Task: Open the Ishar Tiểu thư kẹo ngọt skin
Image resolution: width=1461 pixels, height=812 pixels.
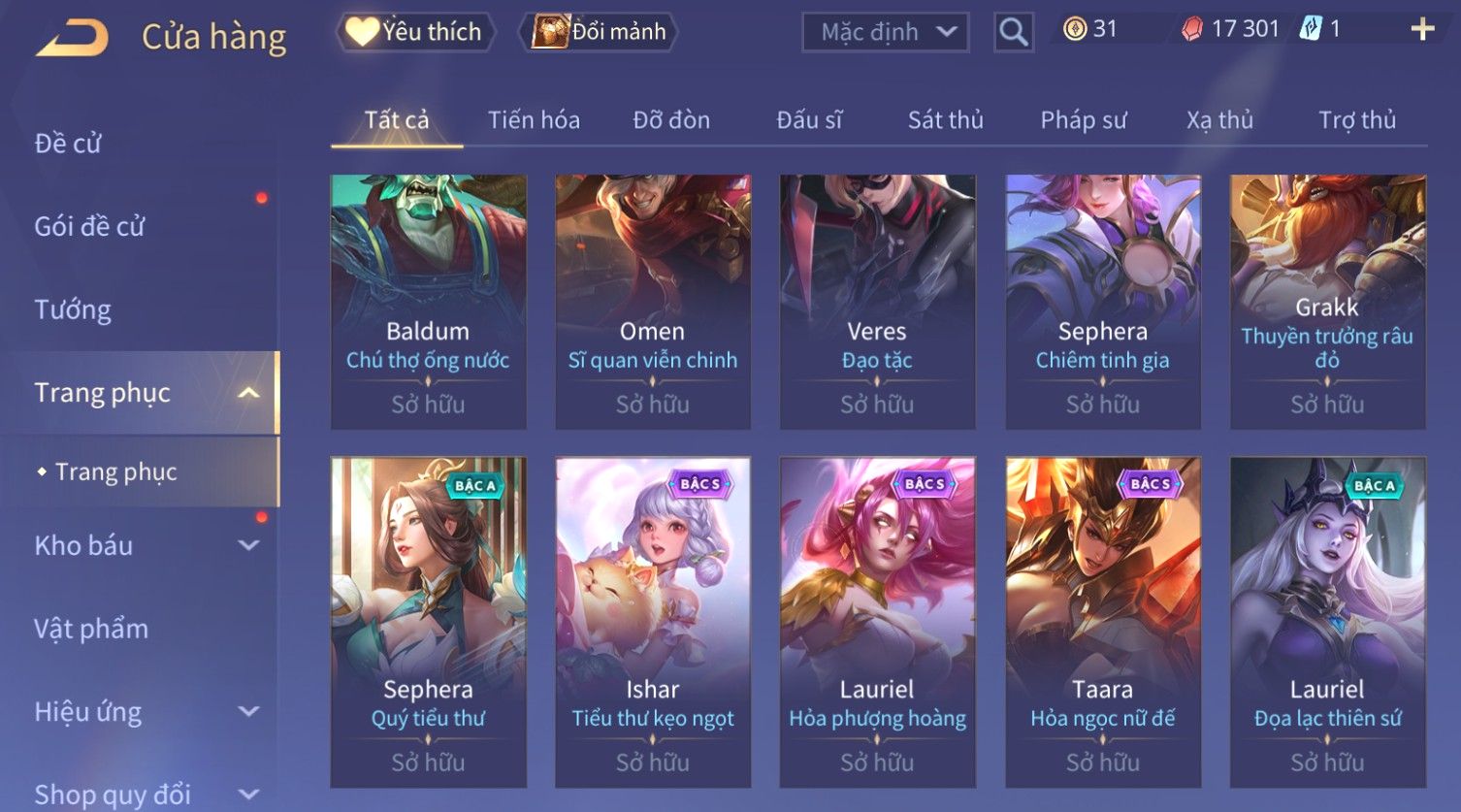Action: (x=653, y=622)
